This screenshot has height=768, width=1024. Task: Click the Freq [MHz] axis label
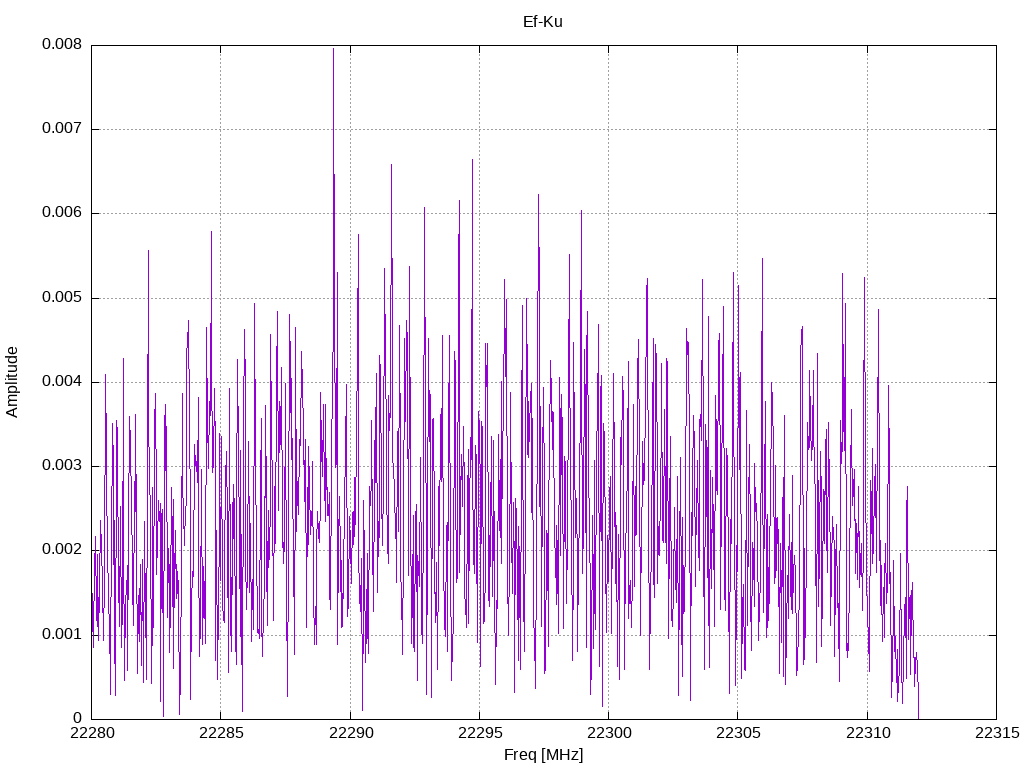[543, 755]
